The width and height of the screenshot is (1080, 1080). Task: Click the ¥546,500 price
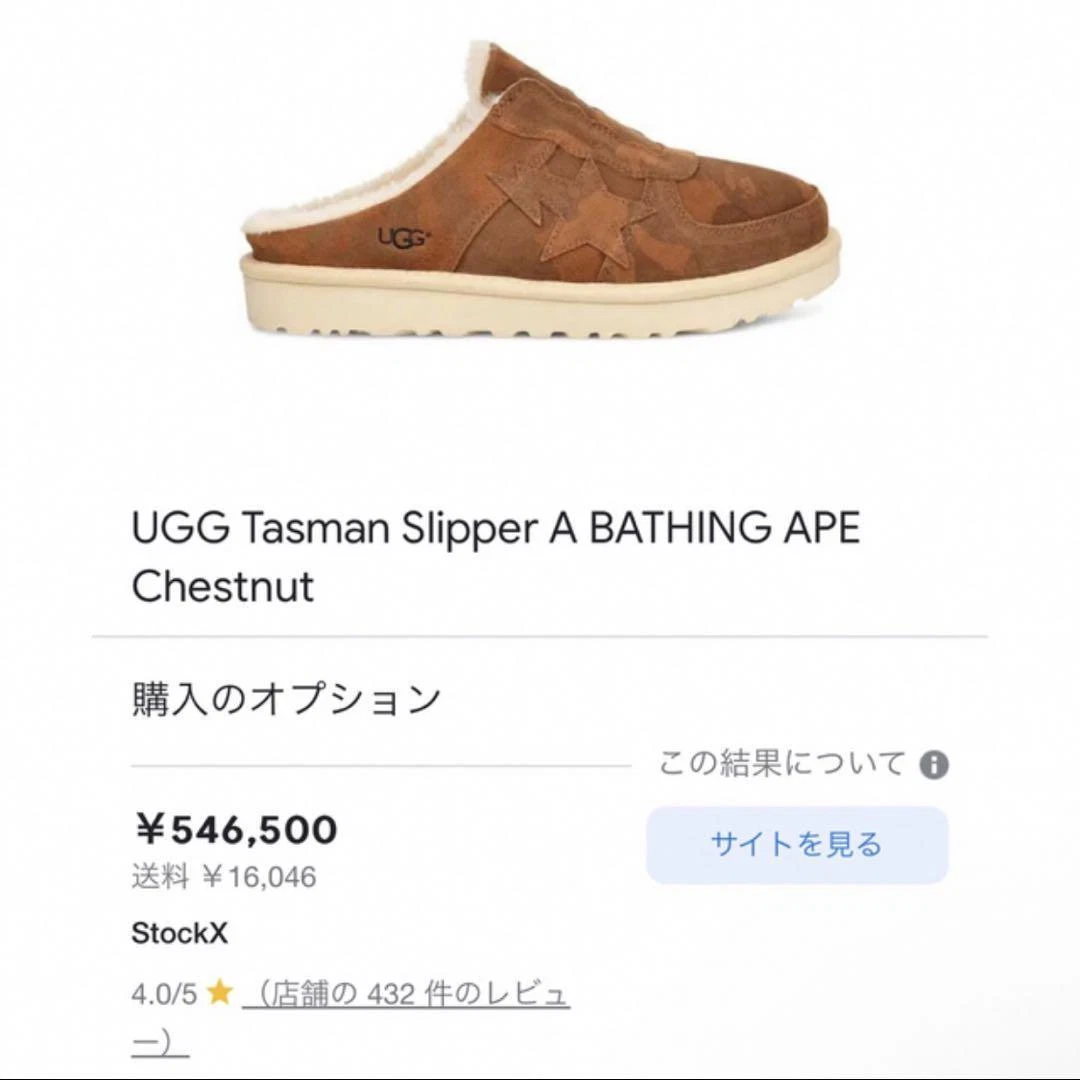235,829
